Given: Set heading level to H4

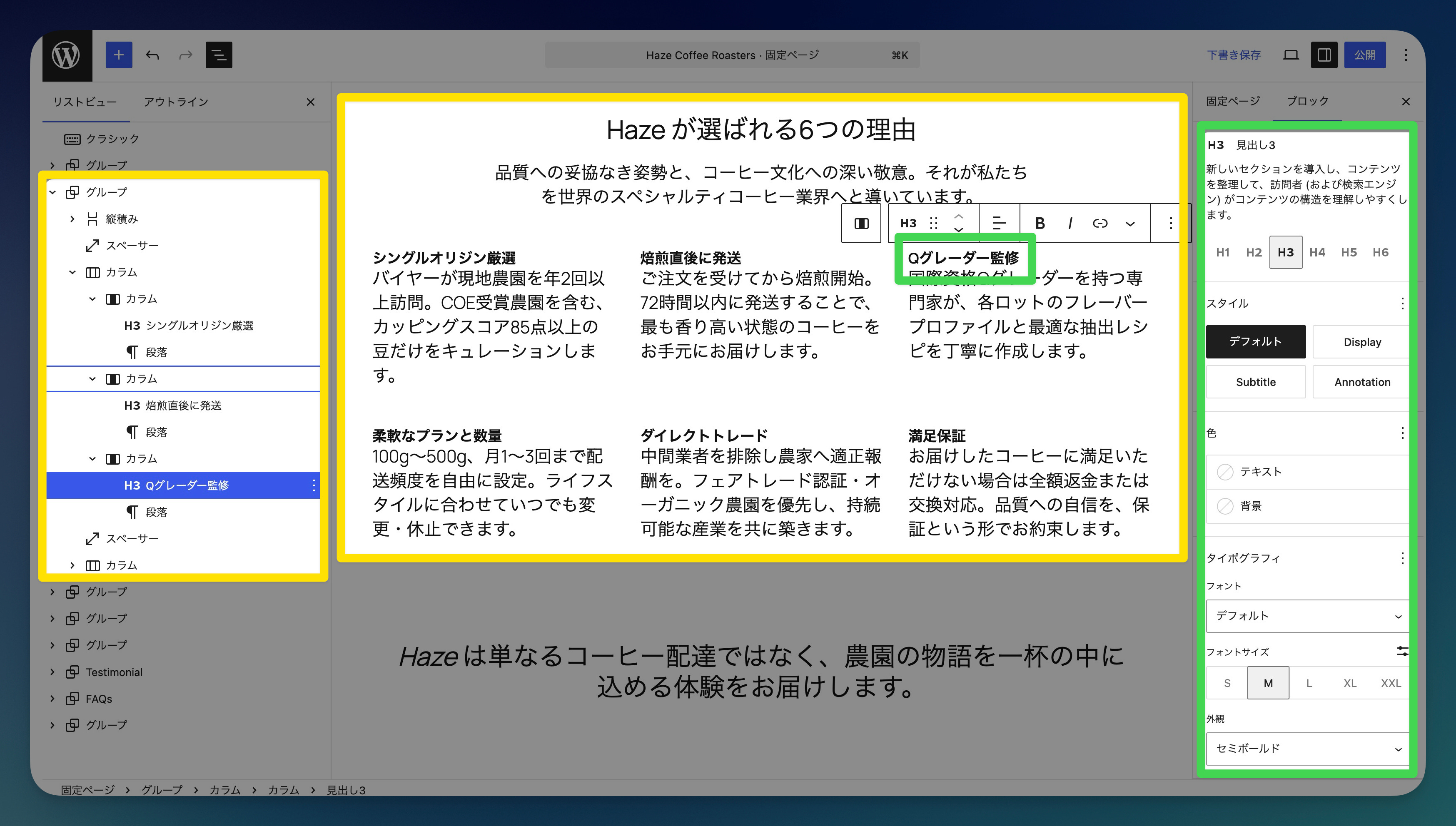Looking at the screenshot, I should (x=1317, y=252).
